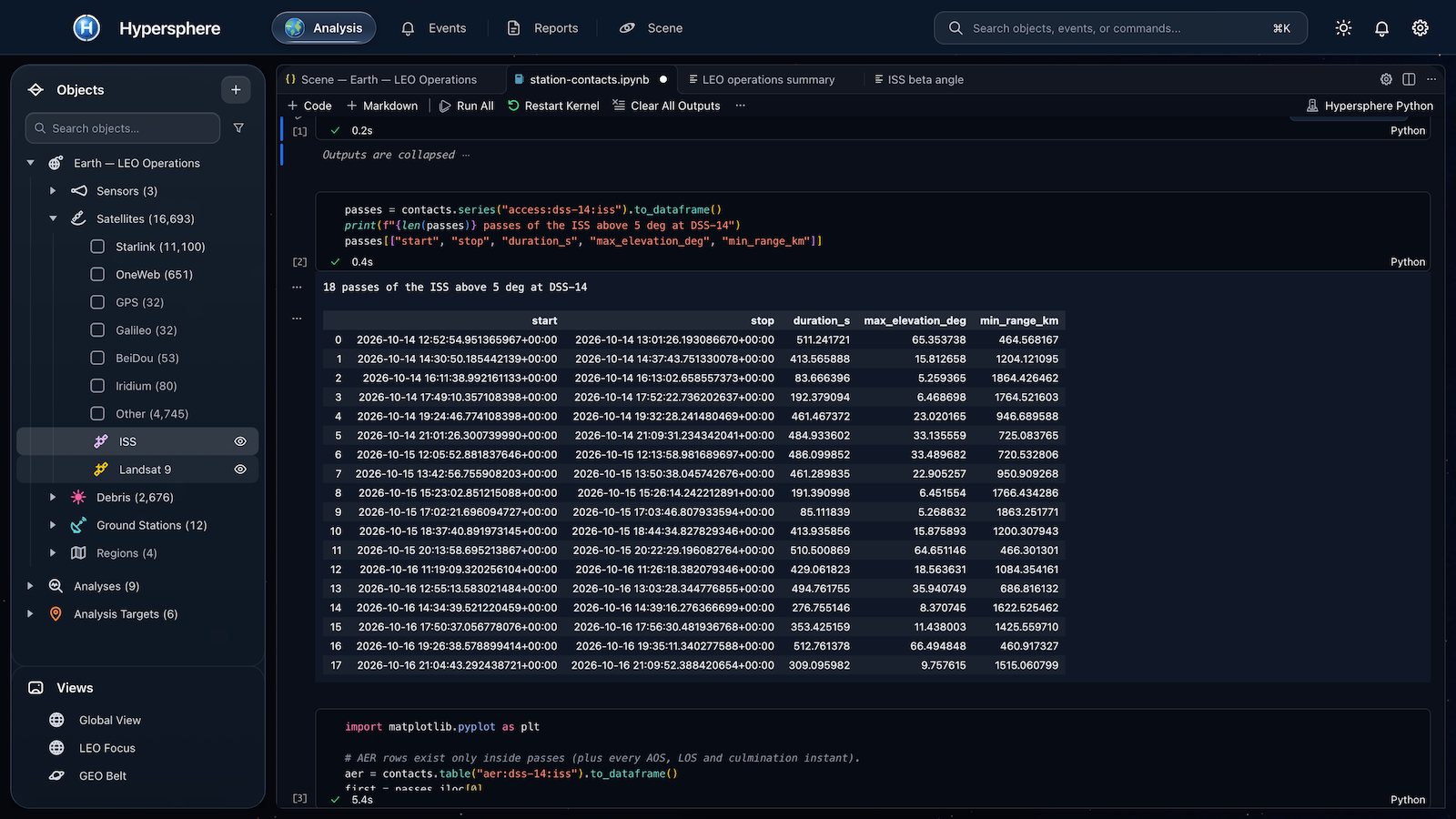Screen dimensions: 1456x819
Task: Open the ISS beta angle tab
Action: [x=919, y=79]
